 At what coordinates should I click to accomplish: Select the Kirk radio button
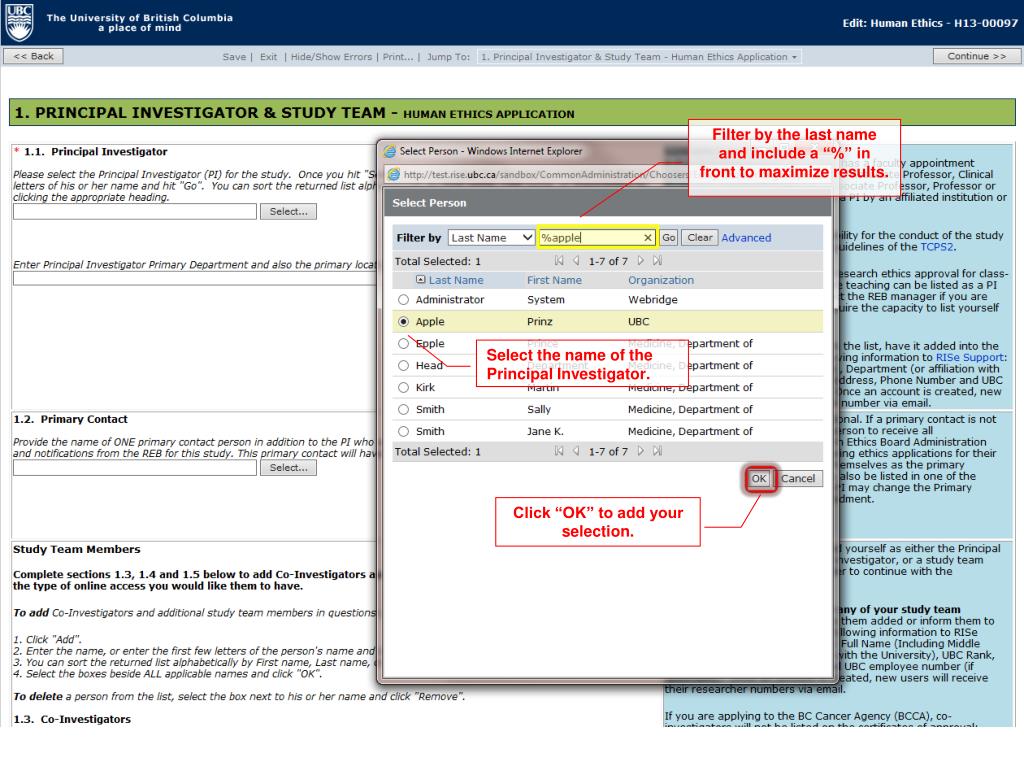404,387
